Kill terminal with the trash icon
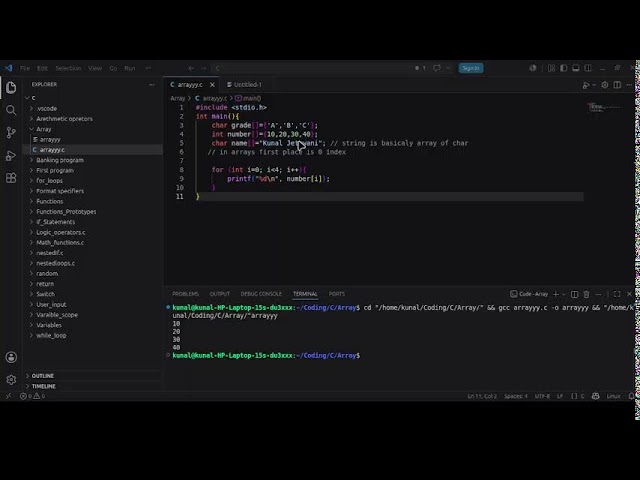Screen dimensions: 640x480 click(587, 294)
